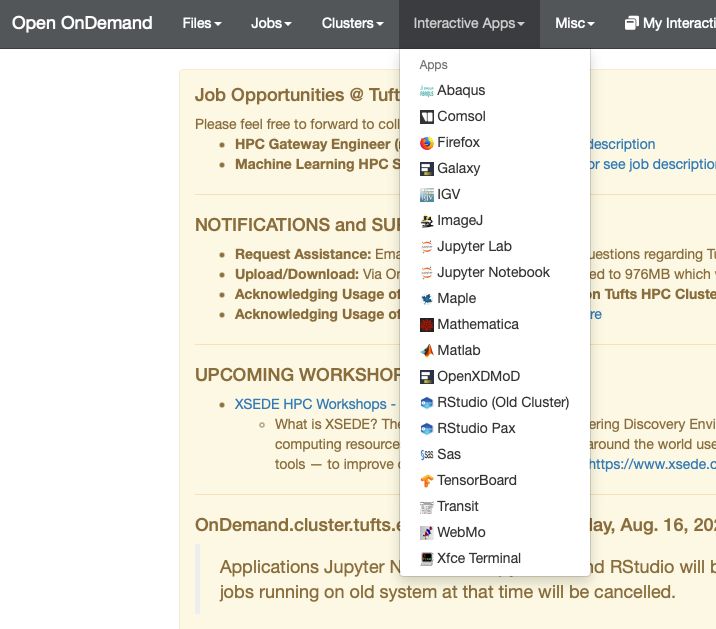Click the RStudio Pax icon
Screen dimensions: 716x629
(x=426, y=429)
